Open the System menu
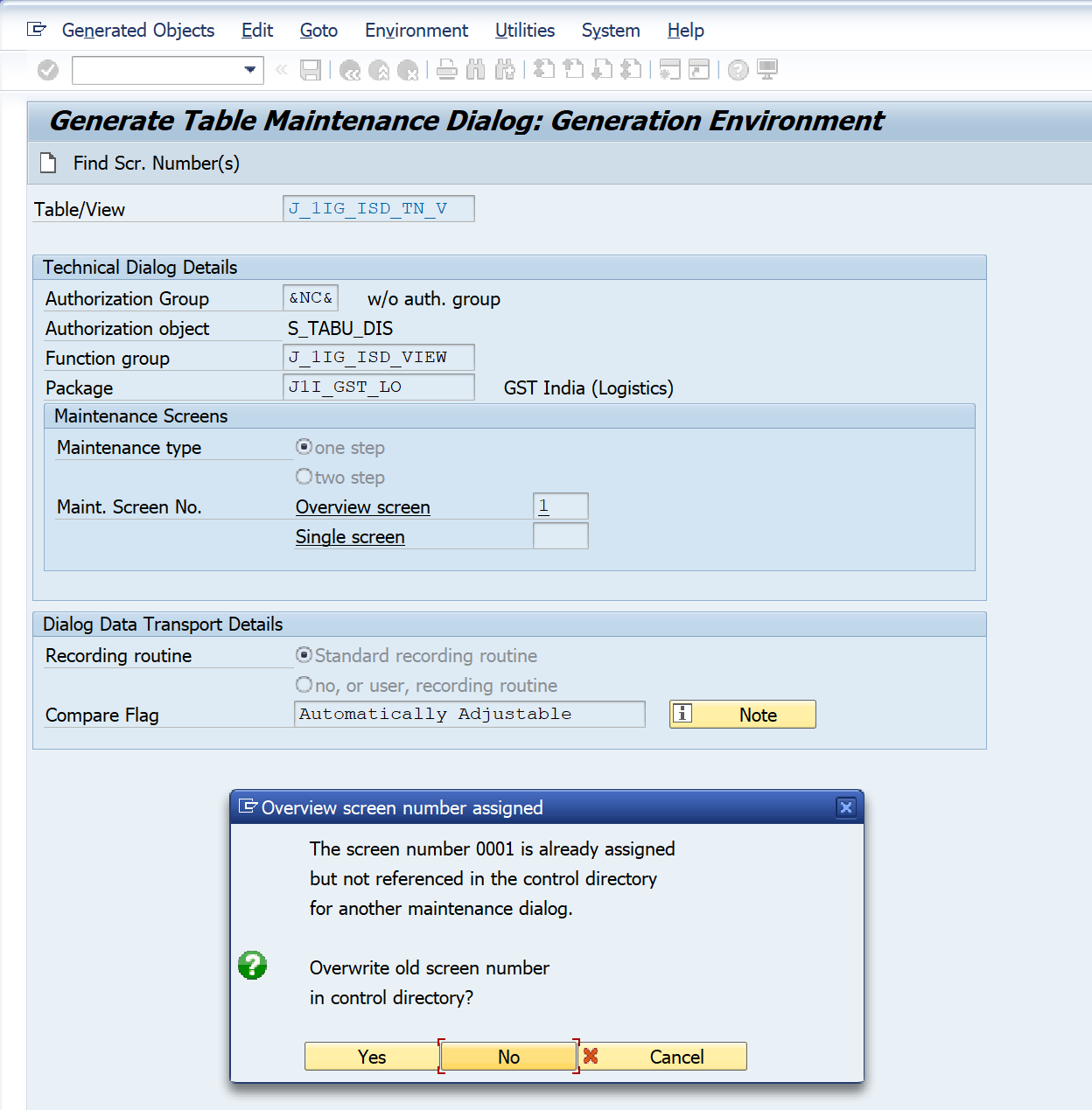 611,31
